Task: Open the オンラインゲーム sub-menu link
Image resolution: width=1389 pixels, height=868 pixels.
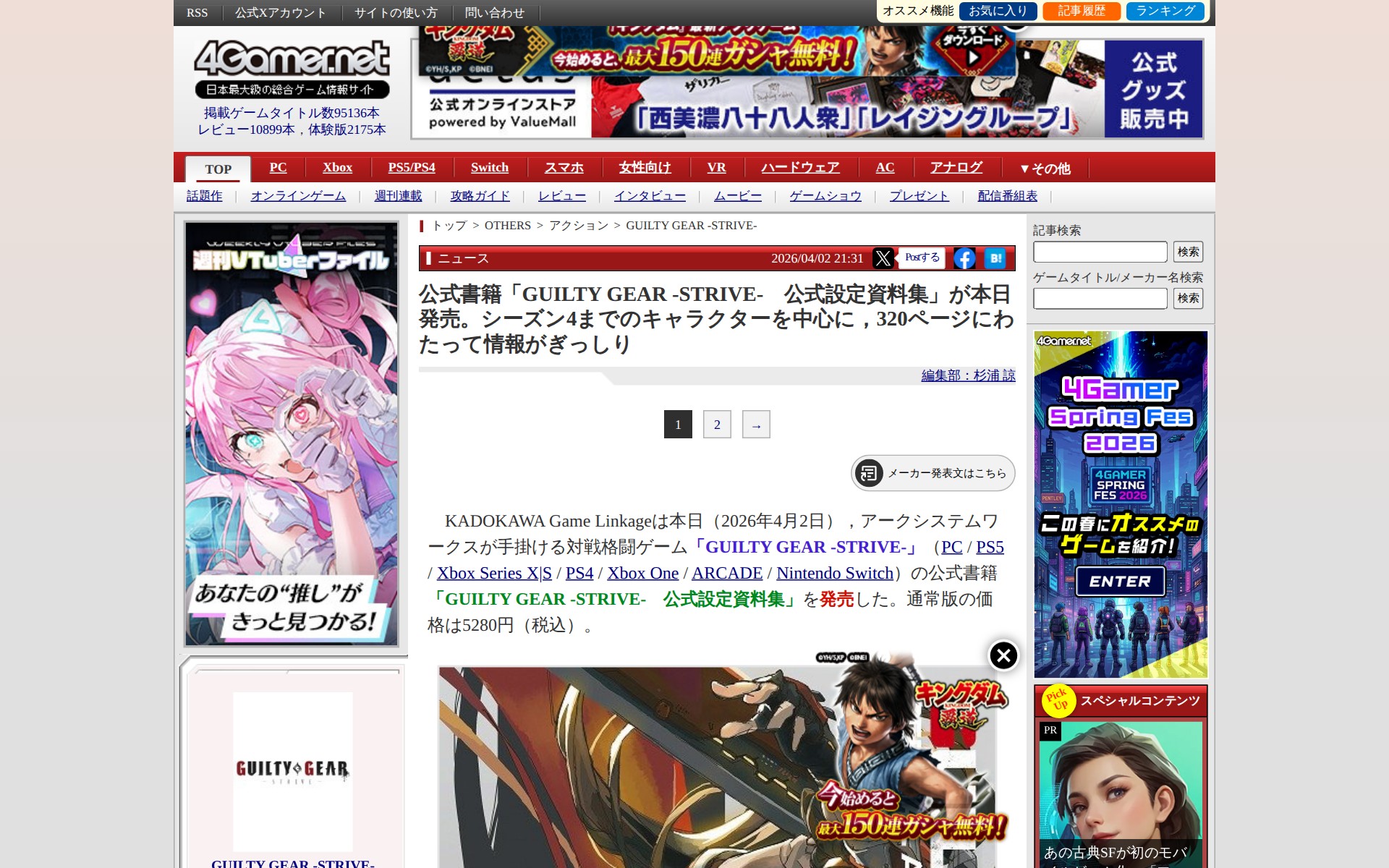Action: point(298,196)
